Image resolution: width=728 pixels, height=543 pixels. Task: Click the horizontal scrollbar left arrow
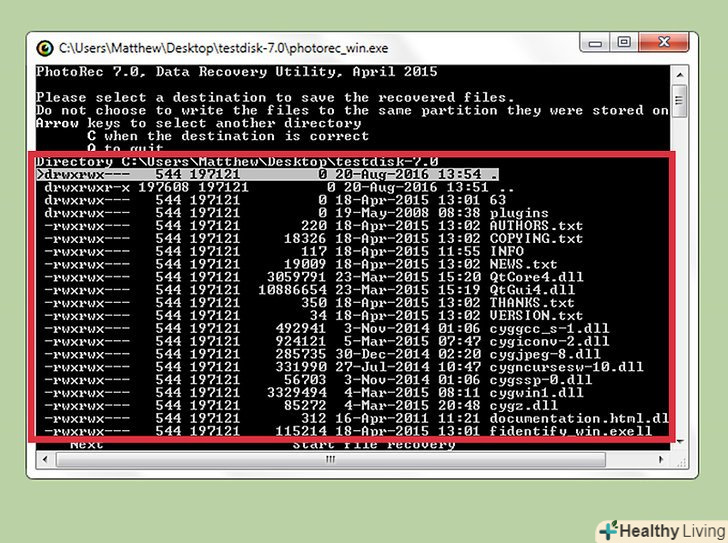click(45, 459)
